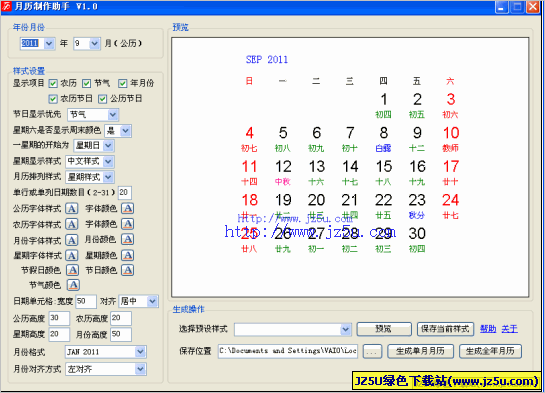Click the 保存当前样式 button

[x=445, y=329]
